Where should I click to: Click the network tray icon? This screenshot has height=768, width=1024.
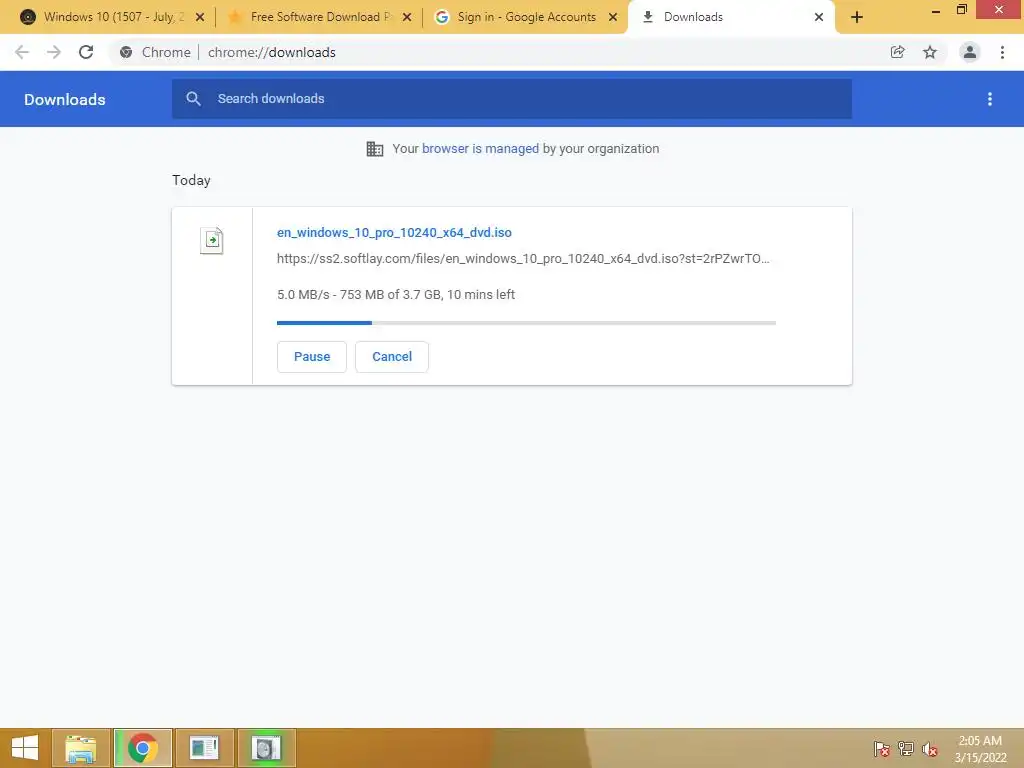point(906,748)
